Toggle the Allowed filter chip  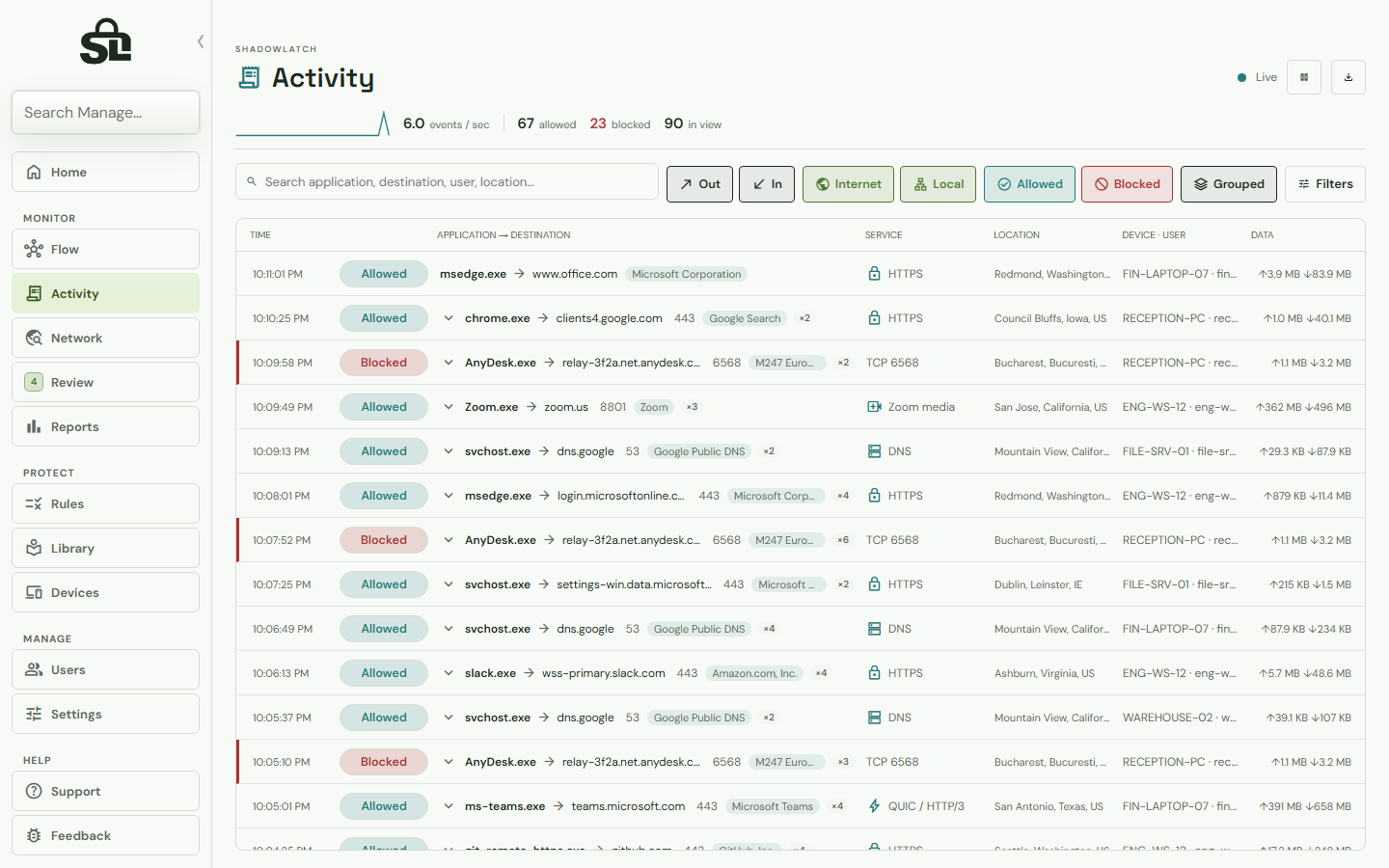(x=1029, y=184)
